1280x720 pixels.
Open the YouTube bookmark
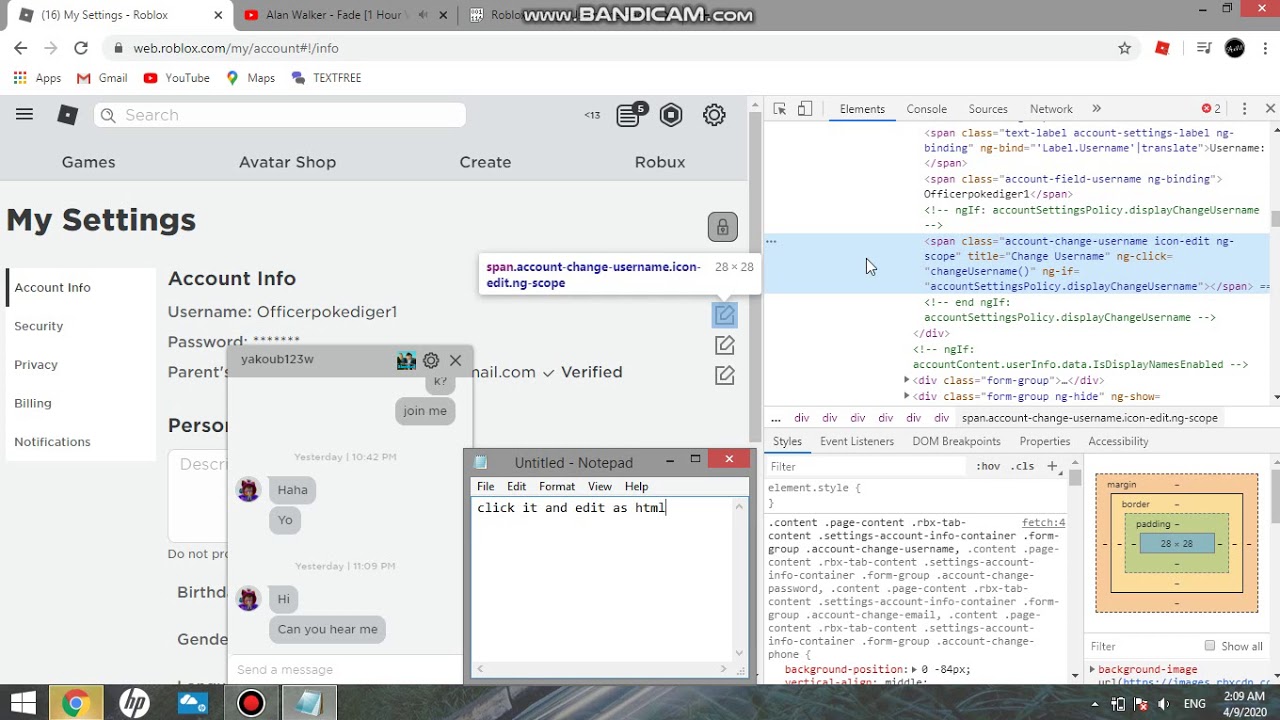[x=176, y=78]
